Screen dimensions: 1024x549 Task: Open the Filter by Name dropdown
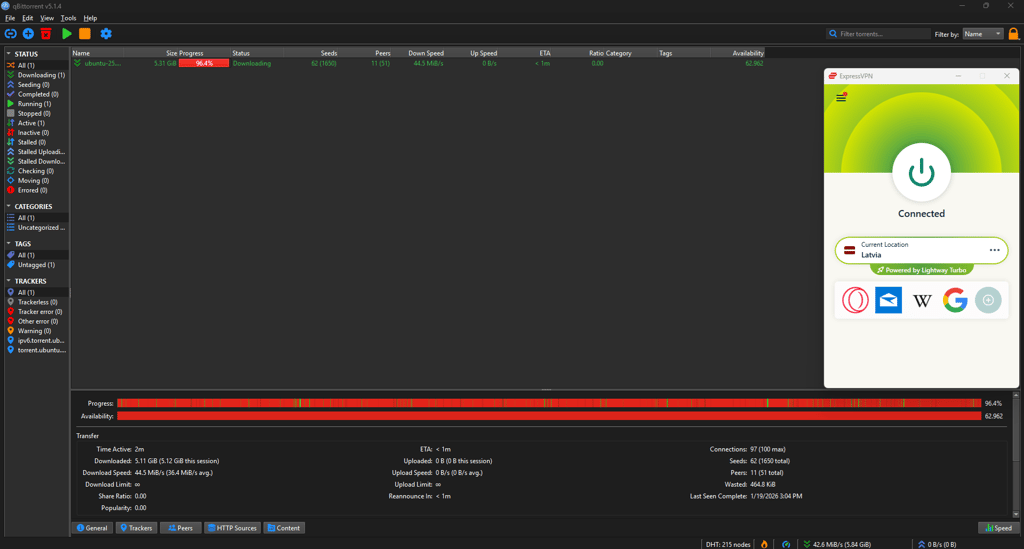coord(982,34)
